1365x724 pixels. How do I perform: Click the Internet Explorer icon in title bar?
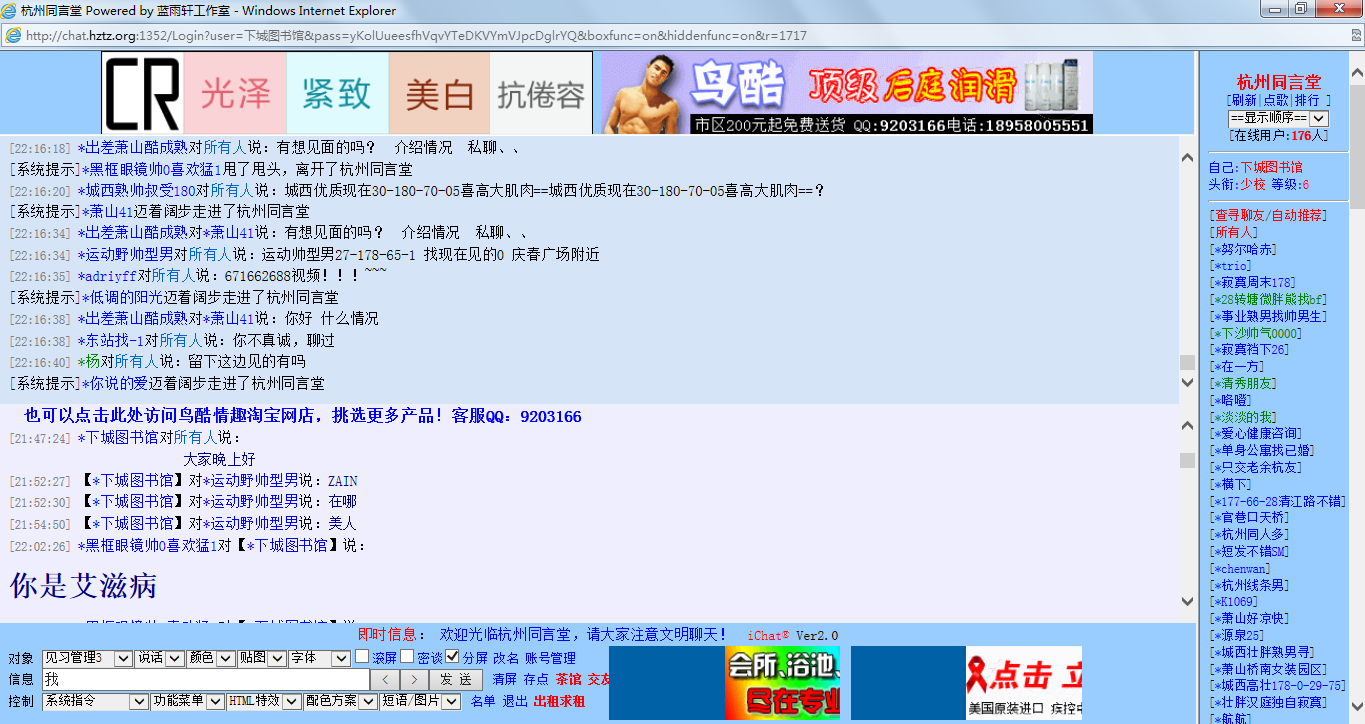[10, 11]
